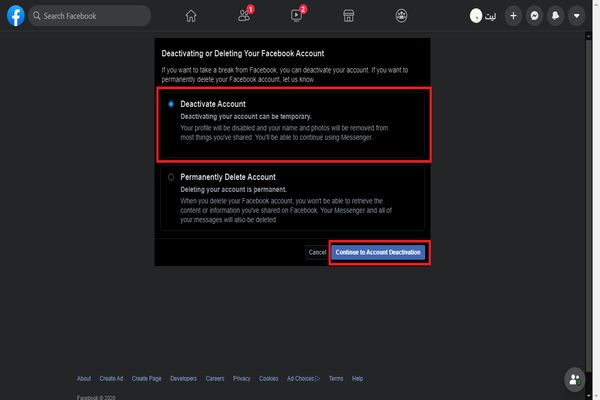The image size is (600, 400).
Task: Open the Groups icon
Action: pyautogui.click(x=401, y=16)
